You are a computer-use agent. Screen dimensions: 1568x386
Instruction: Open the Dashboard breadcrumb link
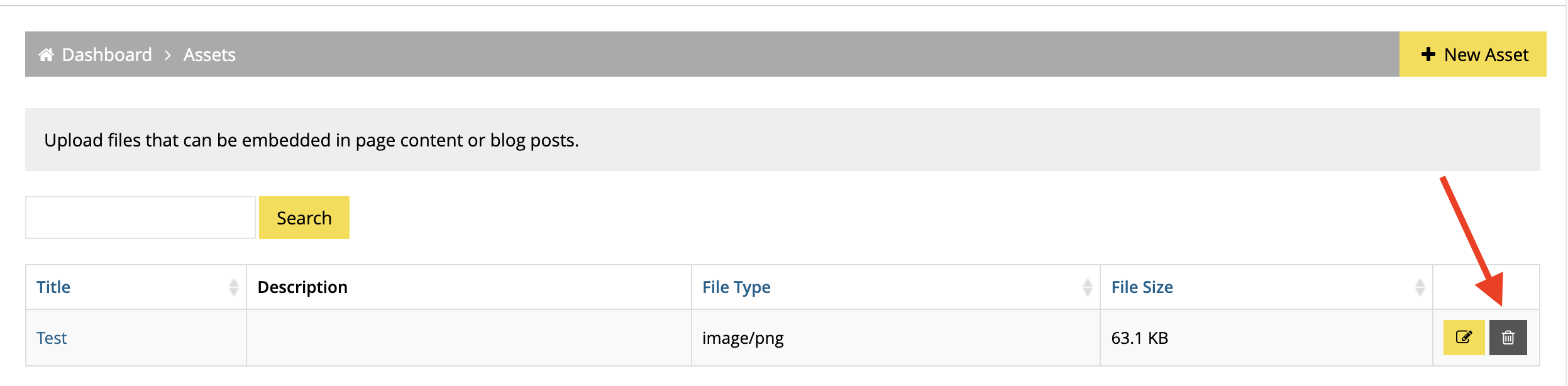coord(107,55)
